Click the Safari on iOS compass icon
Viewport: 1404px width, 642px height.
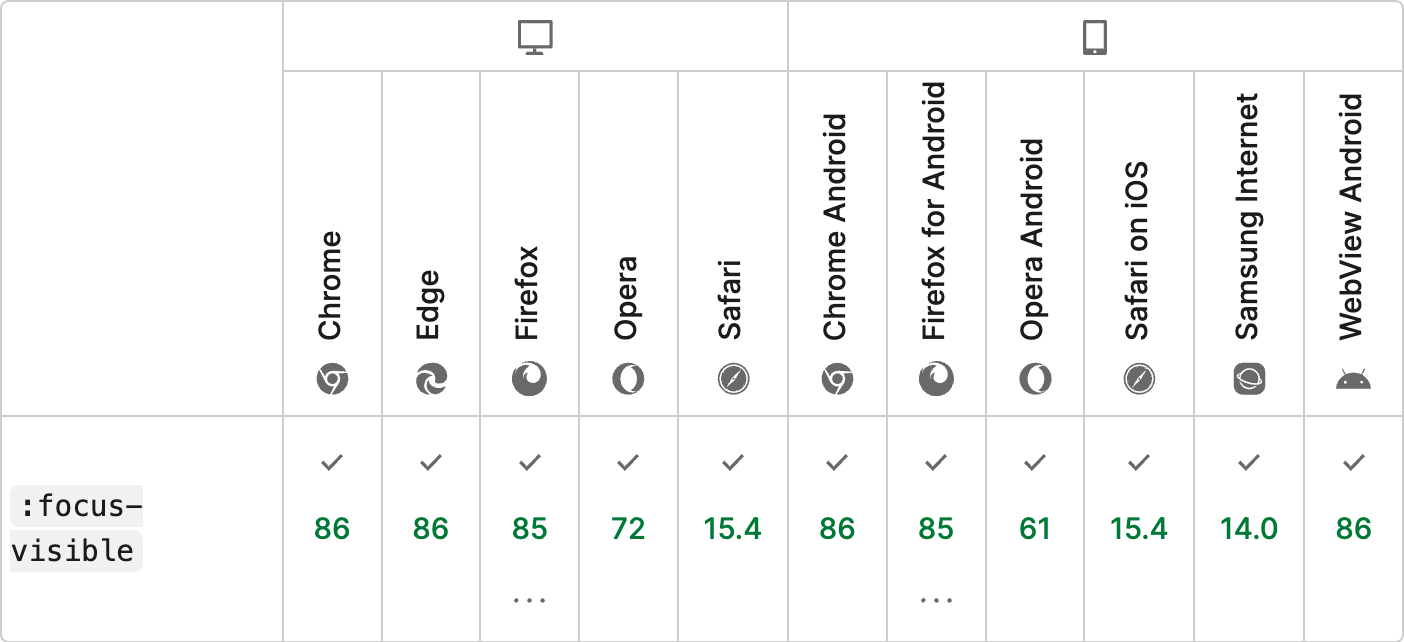(x=1139, y=380)
